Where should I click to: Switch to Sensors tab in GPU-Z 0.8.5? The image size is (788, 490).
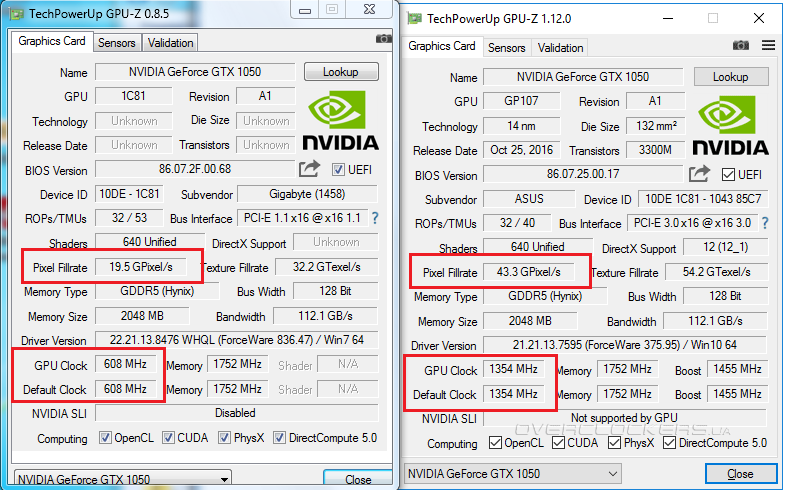tap(117, 43)
